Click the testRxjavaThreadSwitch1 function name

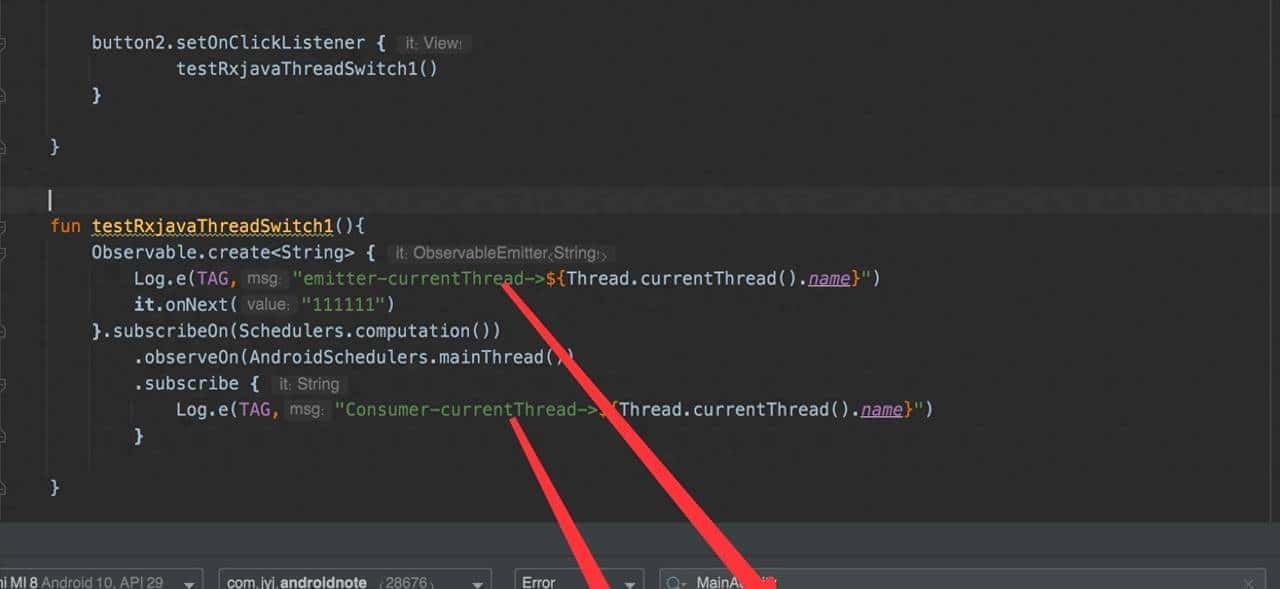coord(210,226)
